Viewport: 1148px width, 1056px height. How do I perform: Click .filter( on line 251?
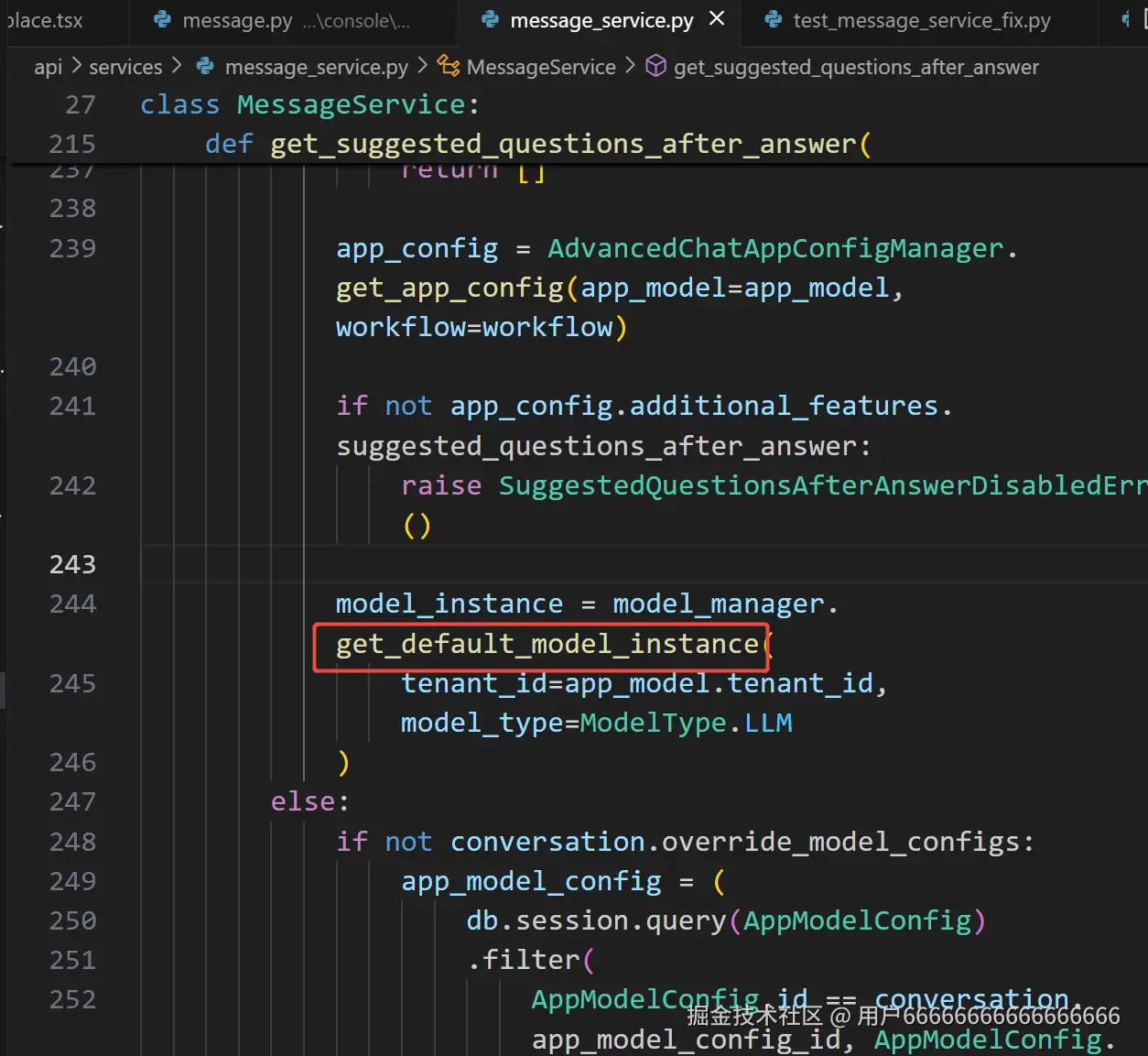pyautogui.click(x=531, y=960)
